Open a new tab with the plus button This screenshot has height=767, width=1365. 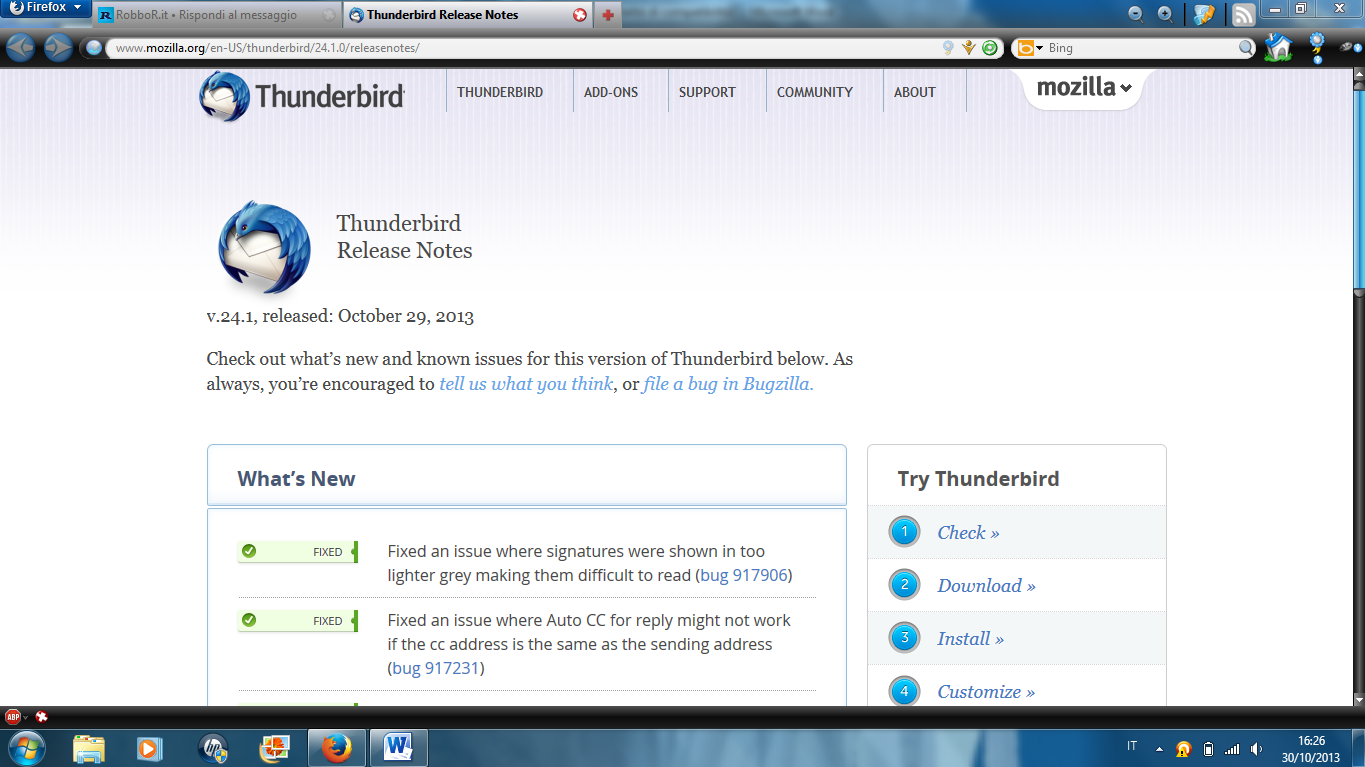607,15
